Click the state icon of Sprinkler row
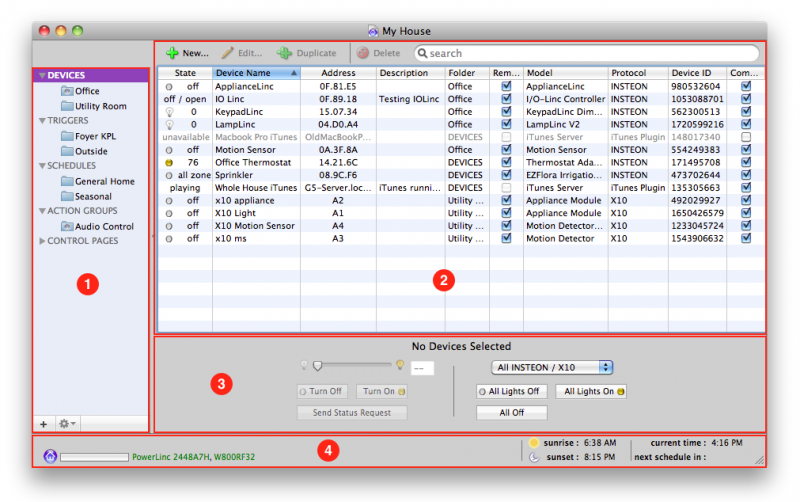Viewport: 800px width, 502px height. tap(169, 175)
